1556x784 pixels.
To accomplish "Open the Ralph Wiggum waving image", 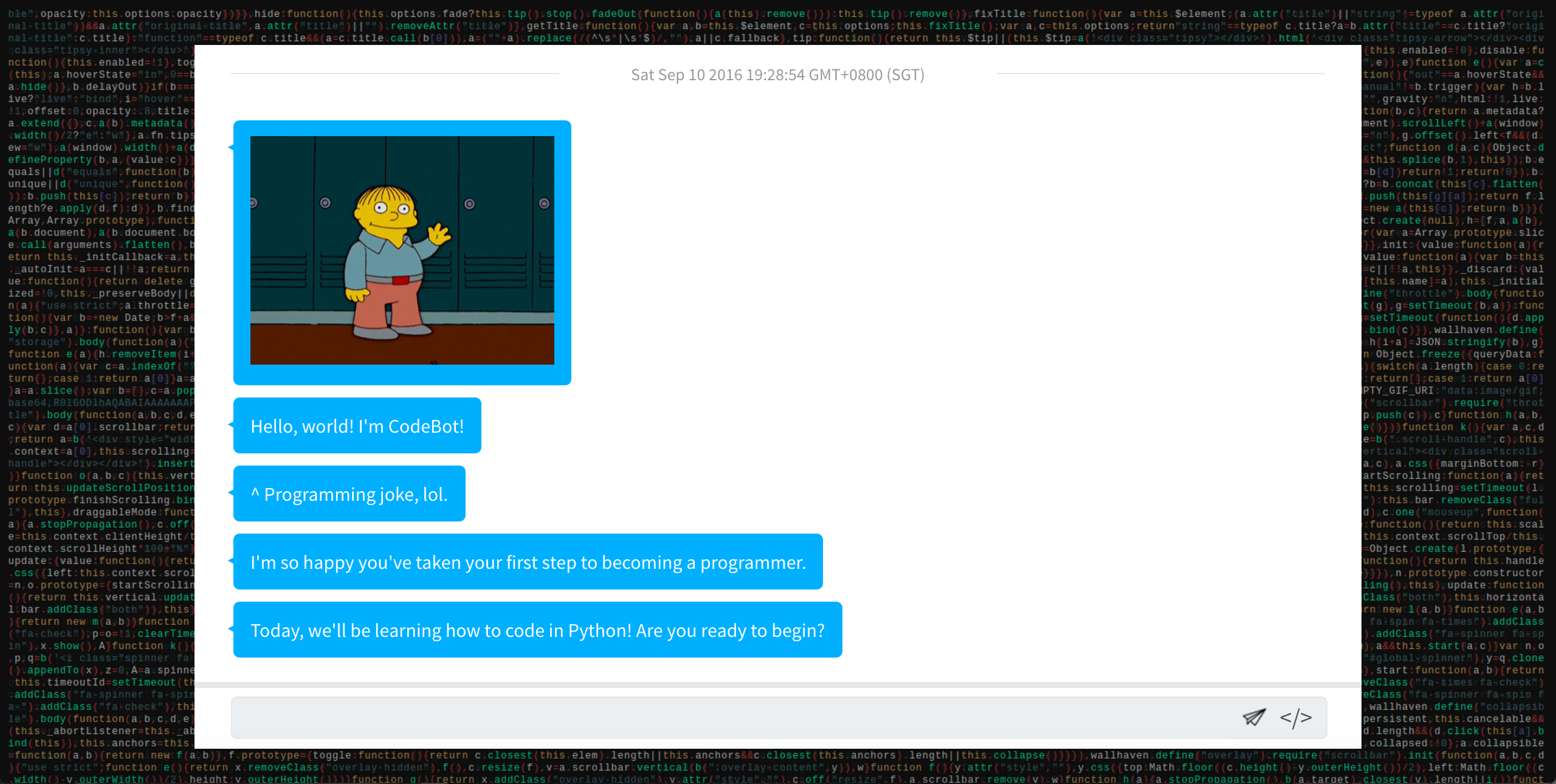I will point(402,250).
